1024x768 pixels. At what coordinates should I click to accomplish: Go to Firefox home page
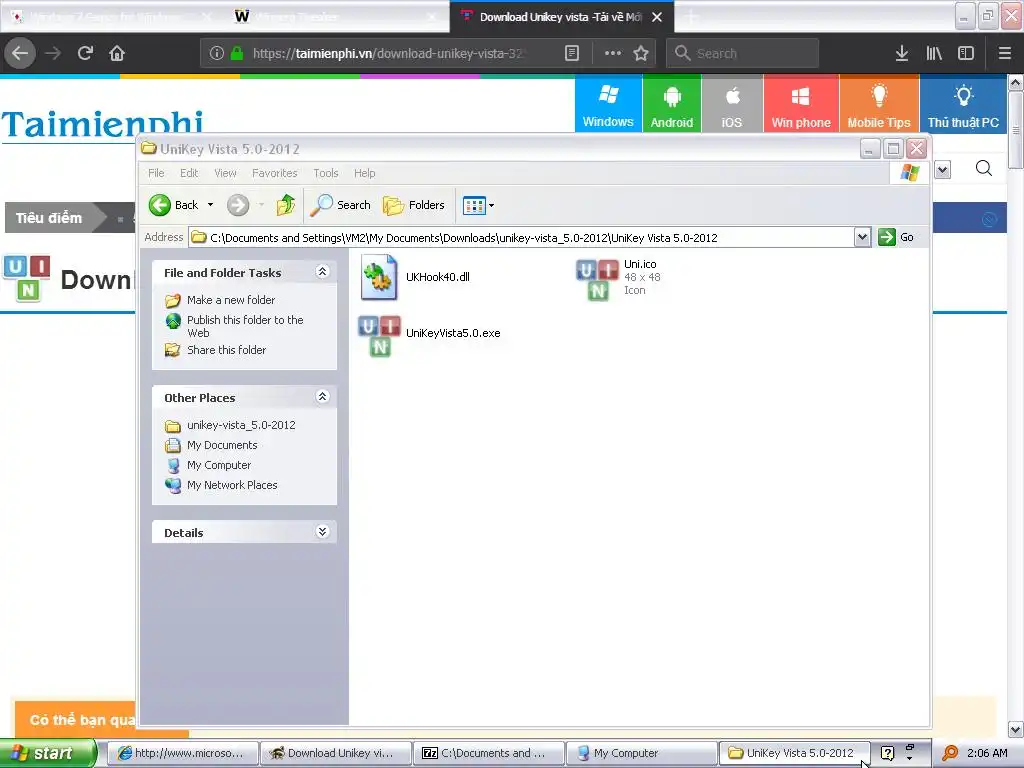(x=117, y=53)
